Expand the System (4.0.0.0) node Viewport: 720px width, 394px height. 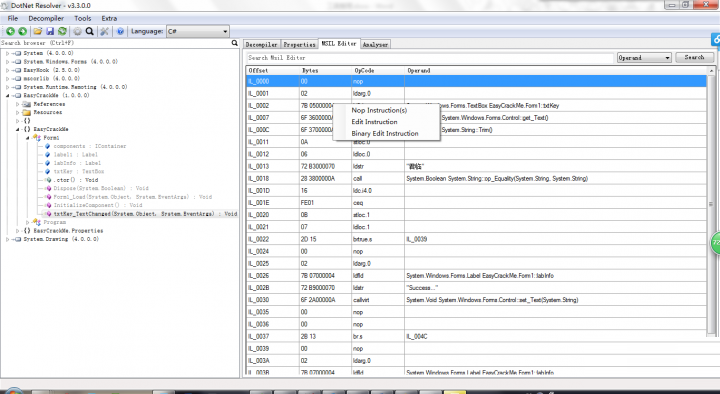point(8,53)
